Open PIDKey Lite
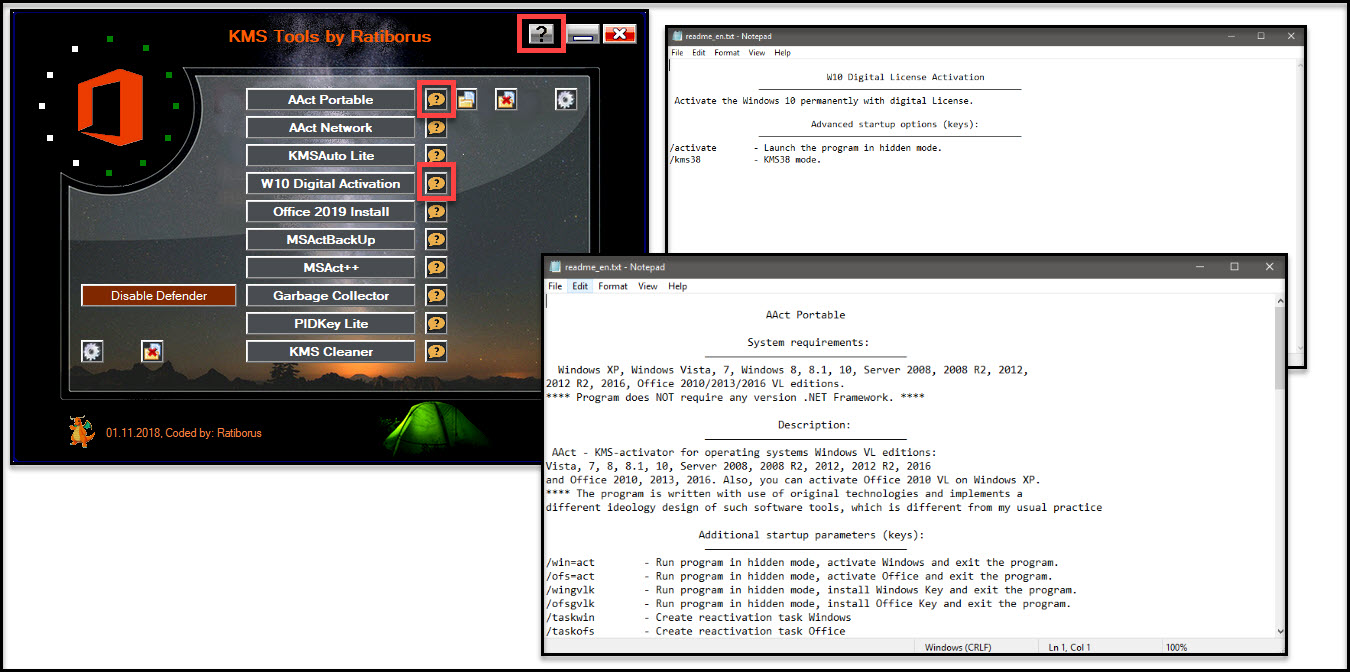 pos(330,323)
